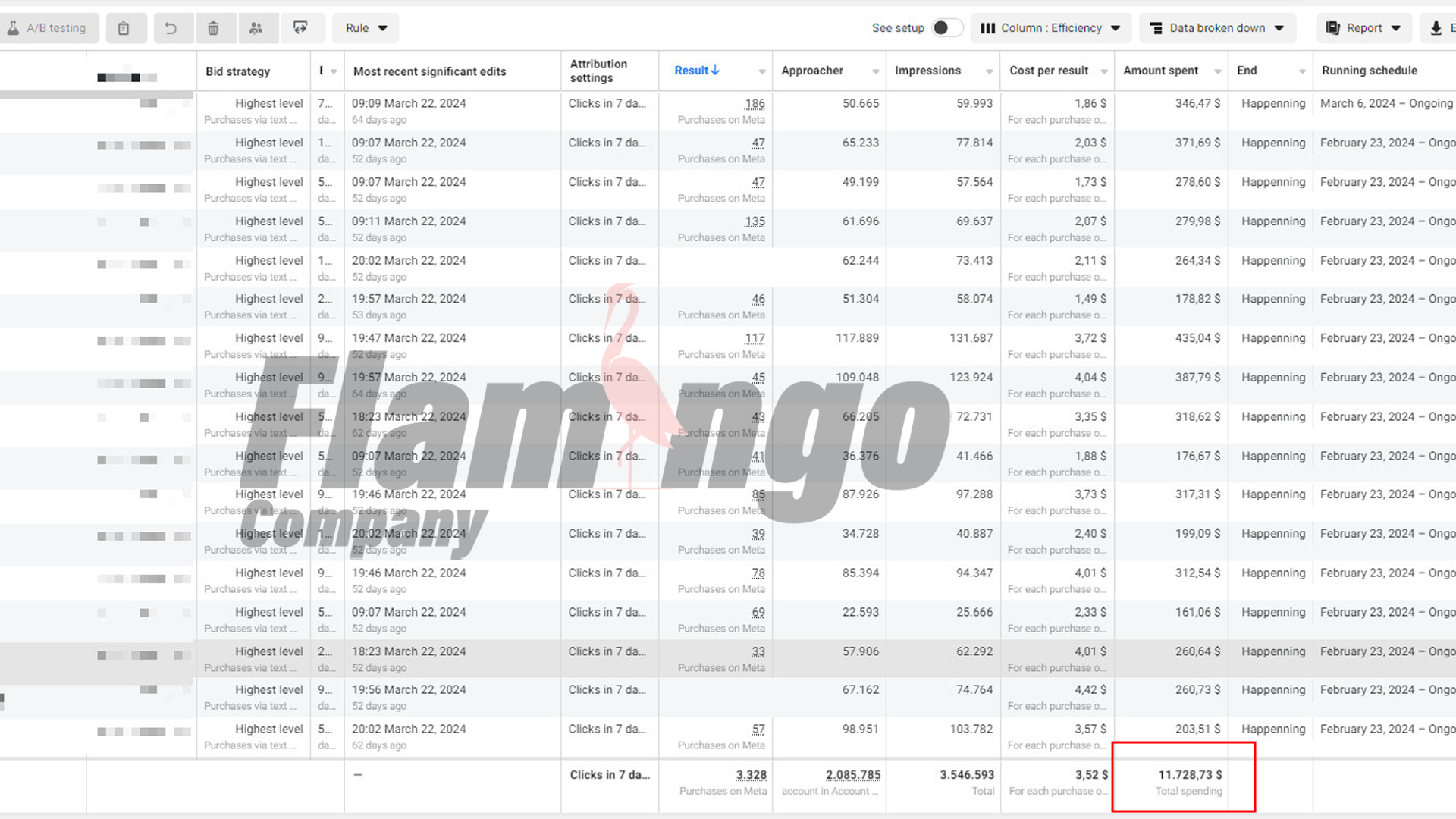This screenshot has width=1456, height=819.
Task: Click the 203,51 $ amount spent cell
Action: pyautogui.click(x=1197, y=730)
